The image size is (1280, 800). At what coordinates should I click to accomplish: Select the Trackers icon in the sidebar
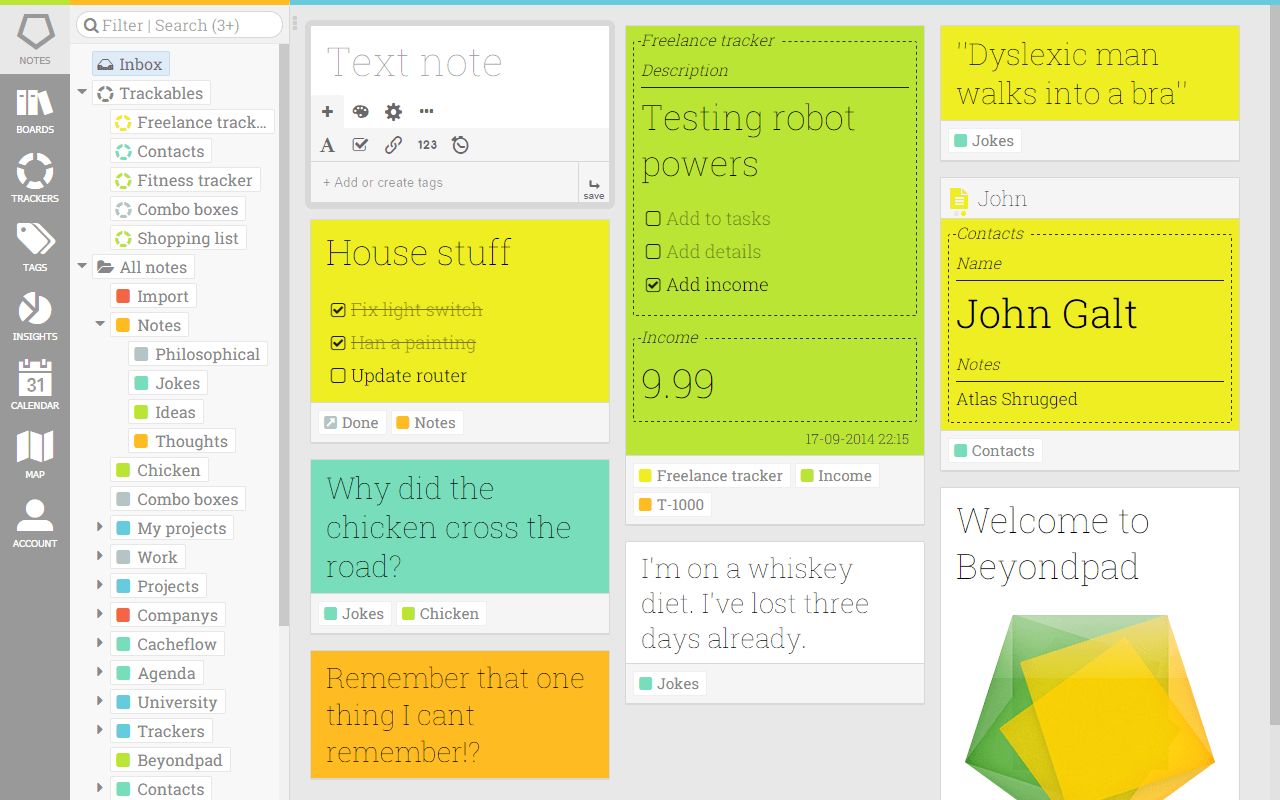pos(35,180)
